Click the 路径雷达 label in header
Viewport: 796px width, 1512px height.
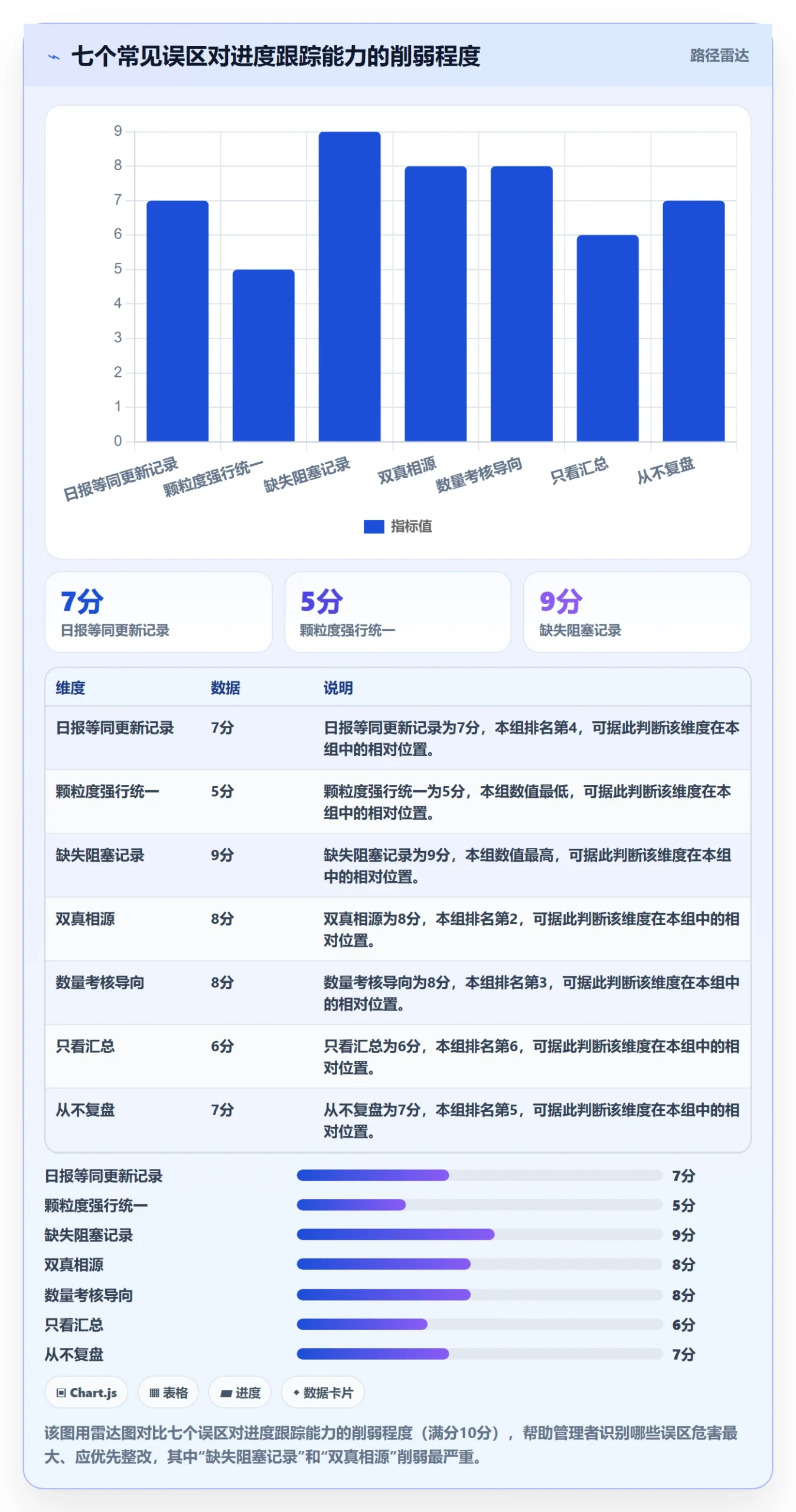[719, 56]
